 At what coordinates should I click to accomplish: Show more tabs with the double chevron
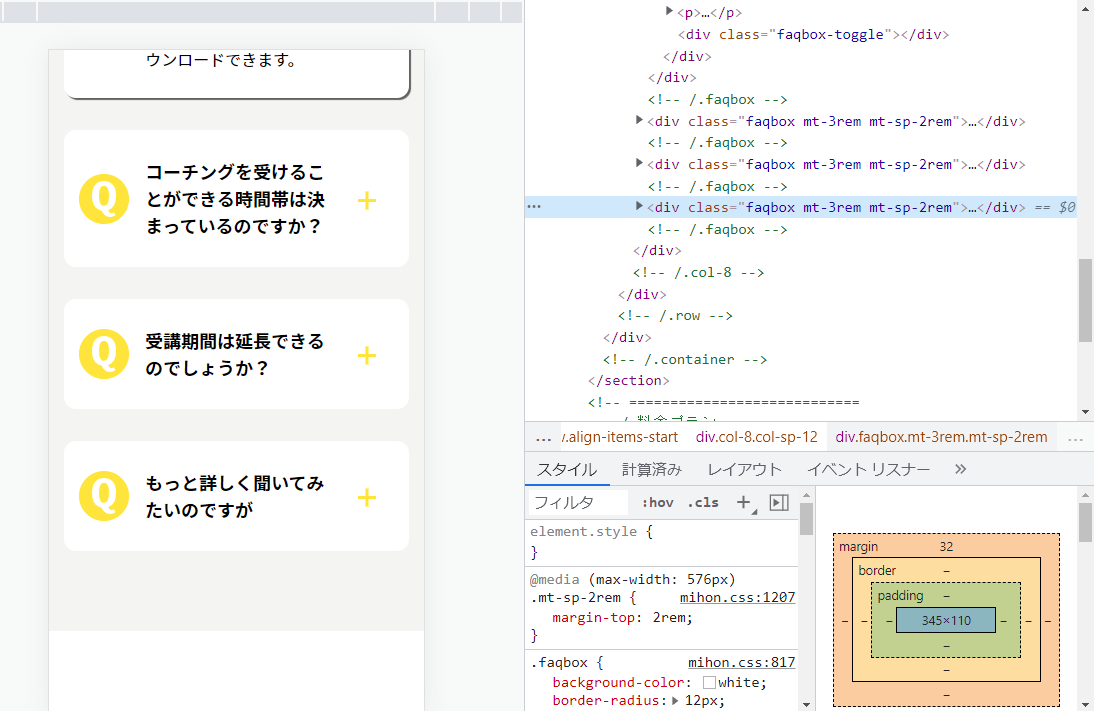(x=961, y=469)
